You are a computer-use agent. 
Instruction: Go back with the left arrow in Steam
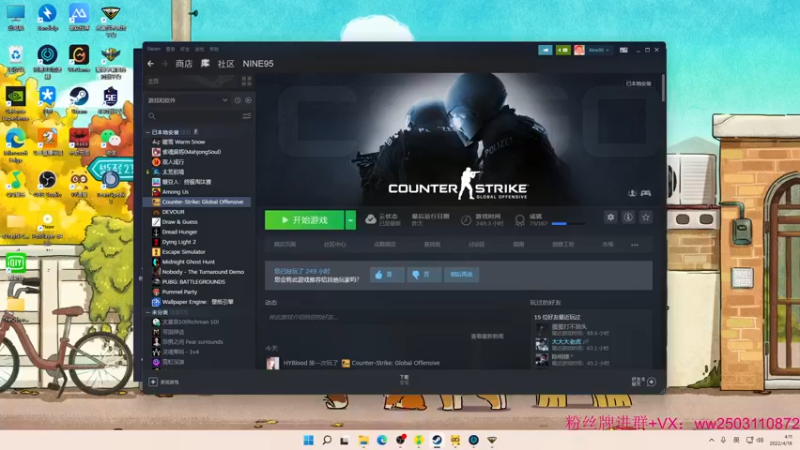click(151, 64)
